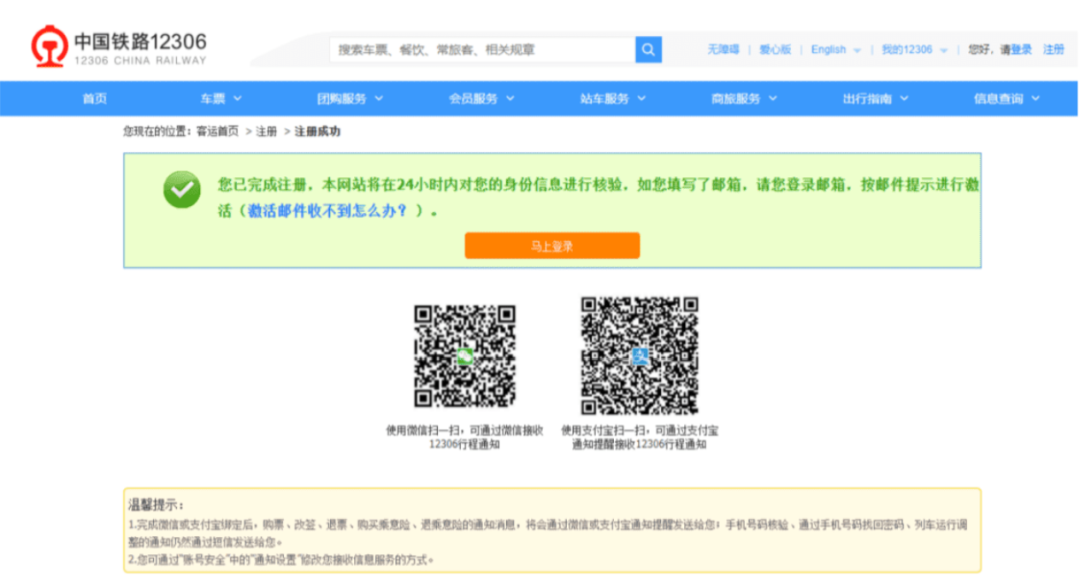Click the green checkmark success icon
This screenshot has width=1080, height=578.
pos(182,189)
